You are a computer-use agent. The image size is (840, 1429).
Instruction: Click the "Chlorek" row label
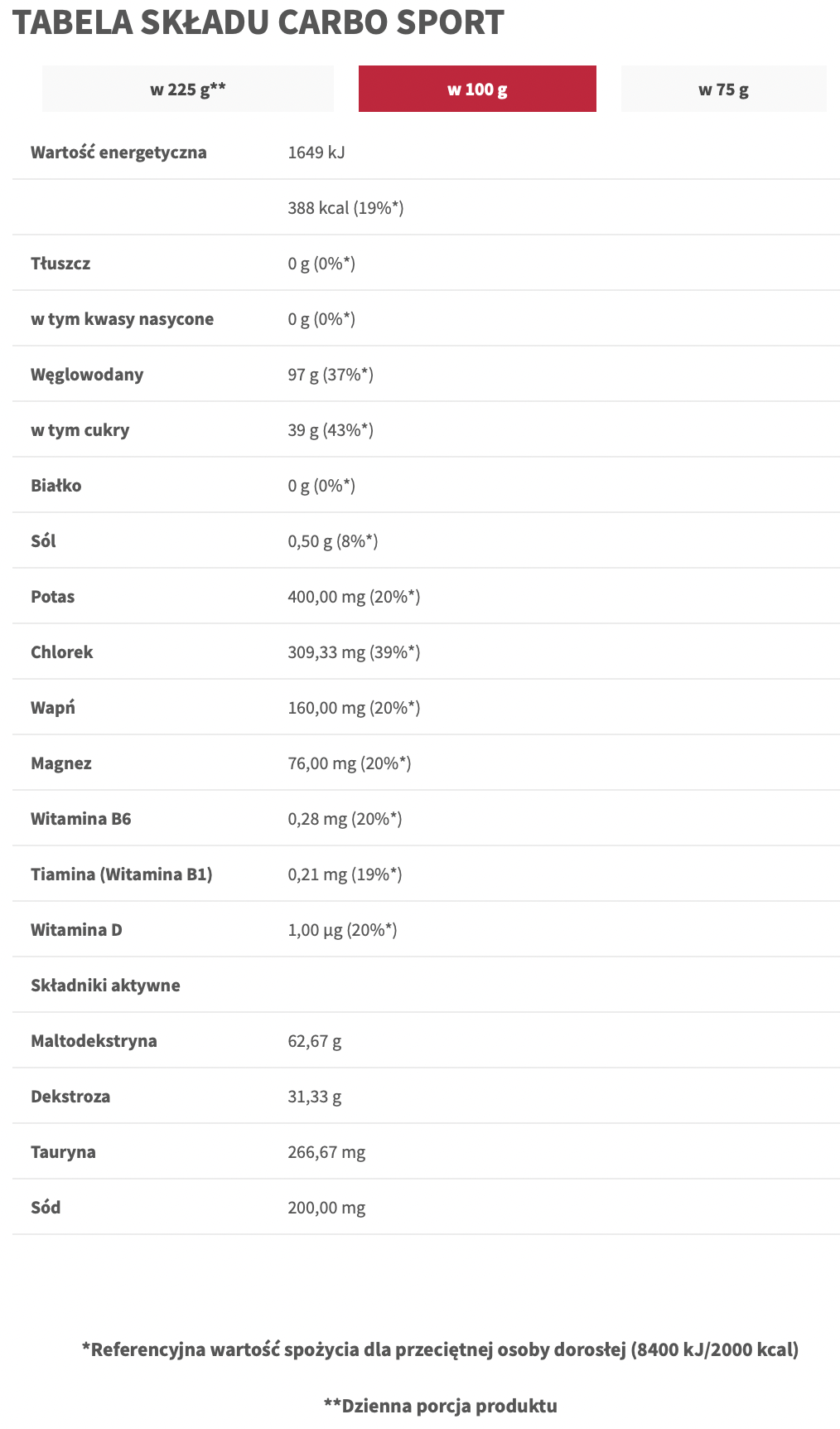click(62, 652)
